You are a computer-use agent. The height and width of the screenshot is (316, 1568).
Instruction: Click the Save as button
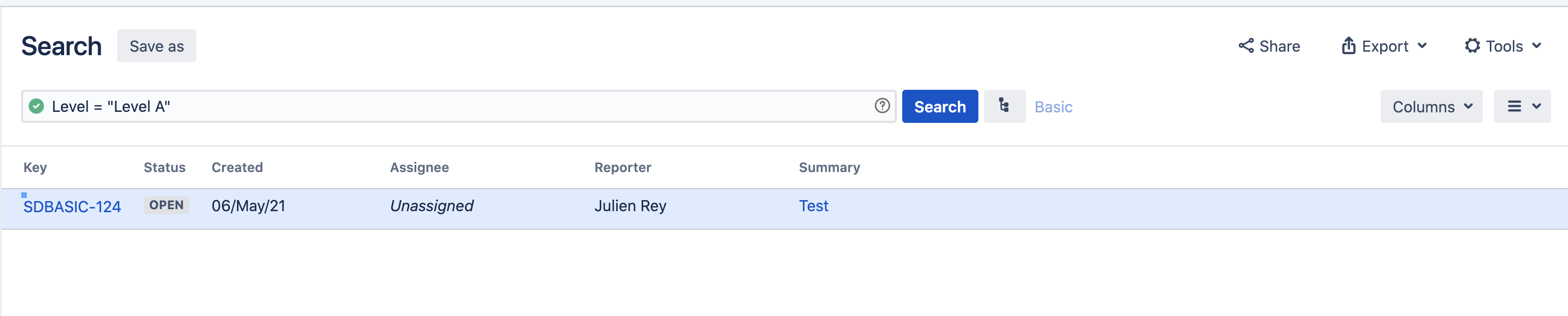point(156,46)
